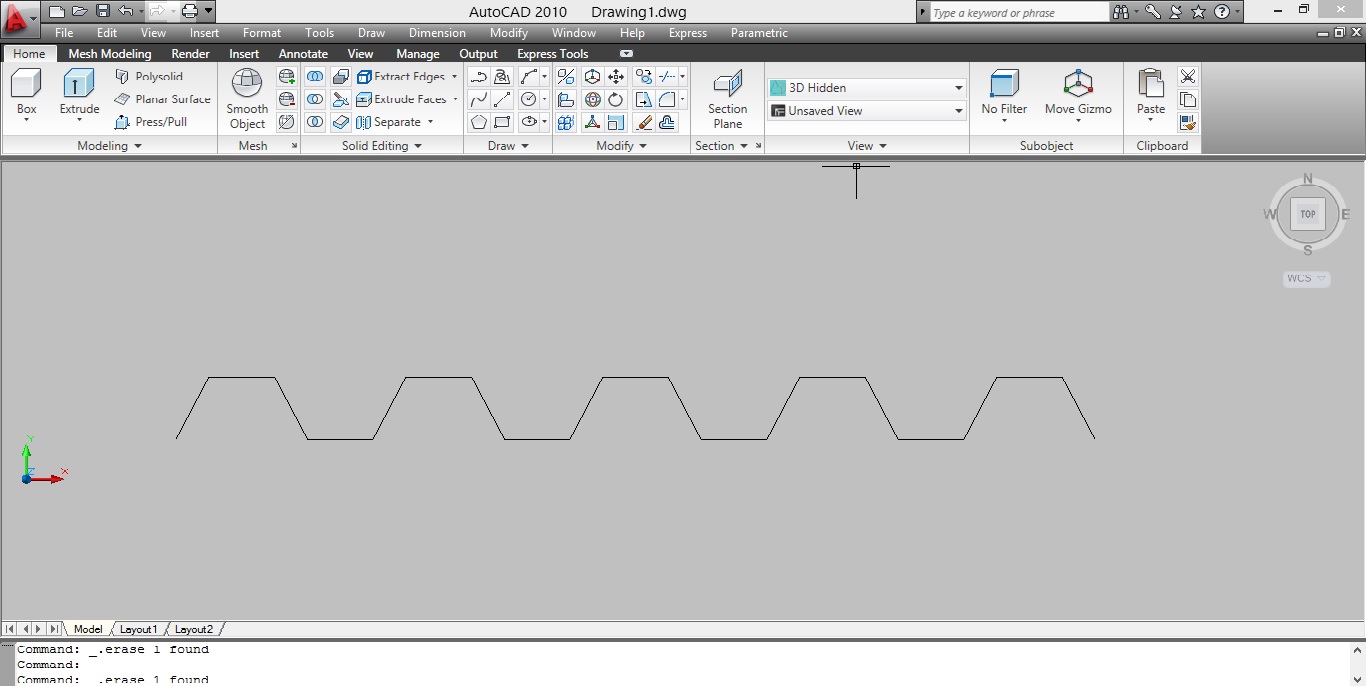Click the Extract Edges tool
1366x686 pixels.
coord(400,76)
